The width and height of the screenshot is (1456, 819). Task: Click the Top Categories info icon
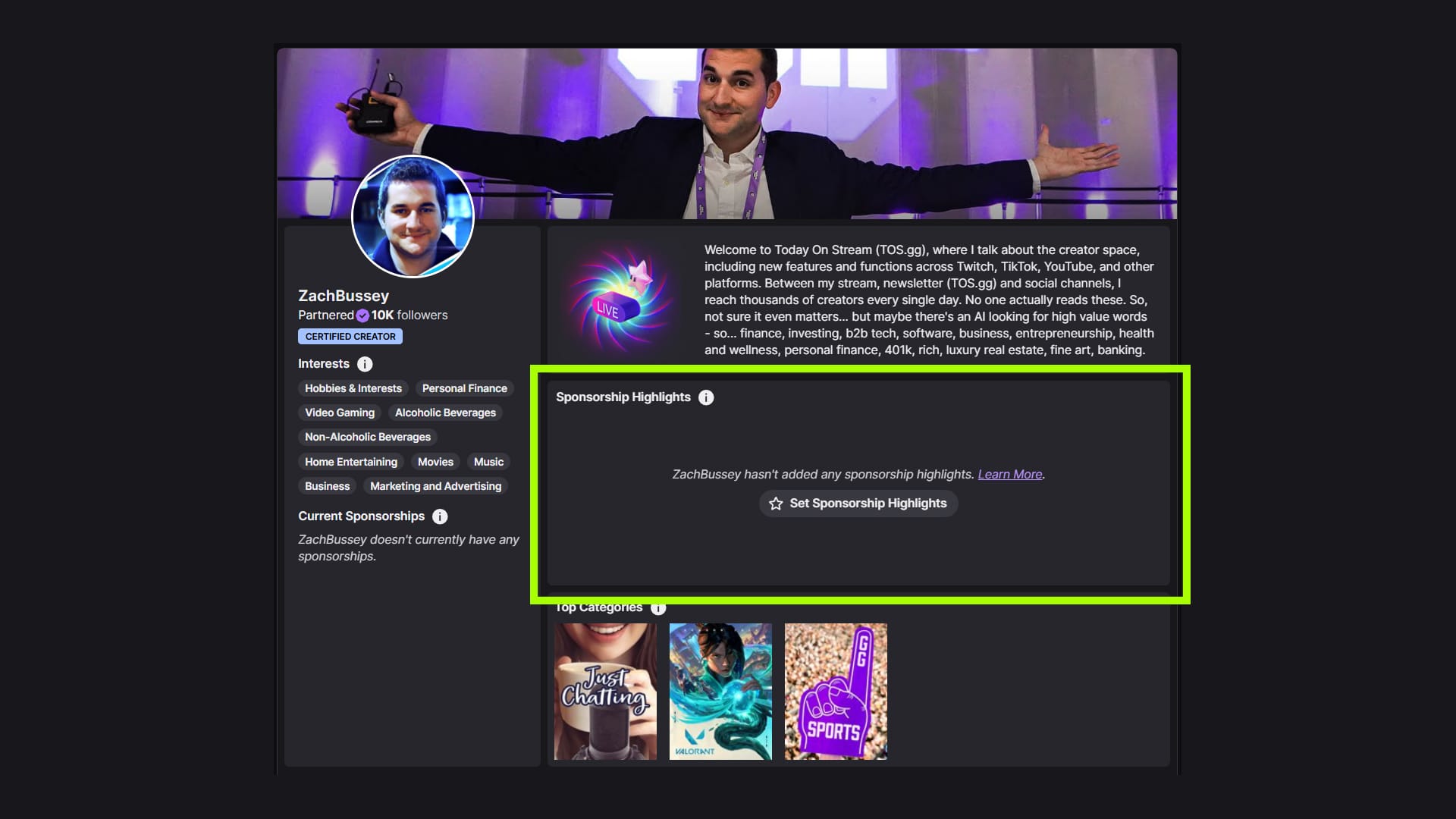pos(658,607)
